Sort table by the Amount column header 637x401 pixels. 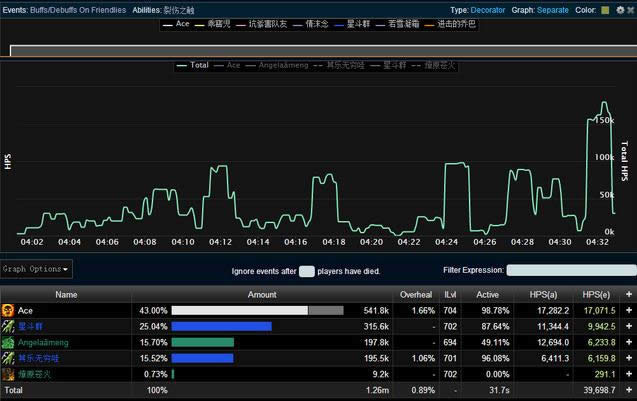point(262,295)
